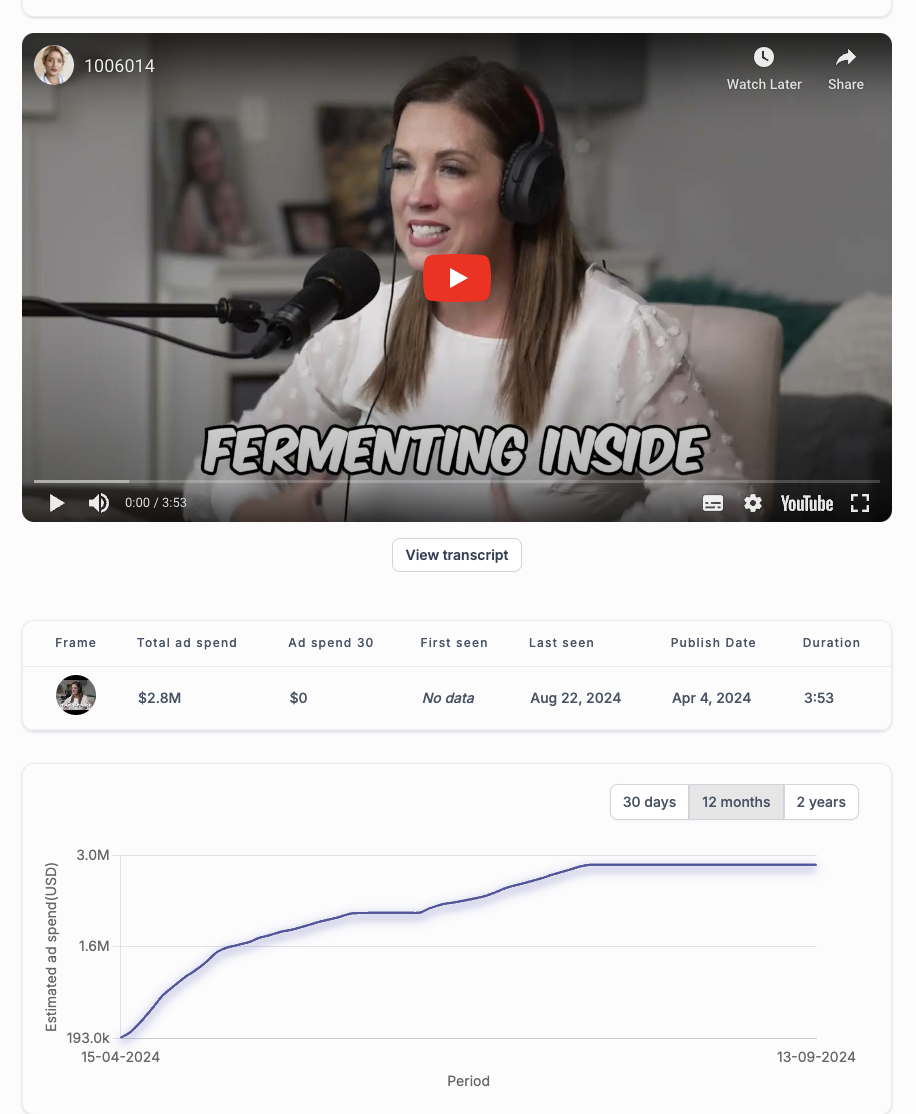
Task: Click the Last seen column header
Action: 561,642
